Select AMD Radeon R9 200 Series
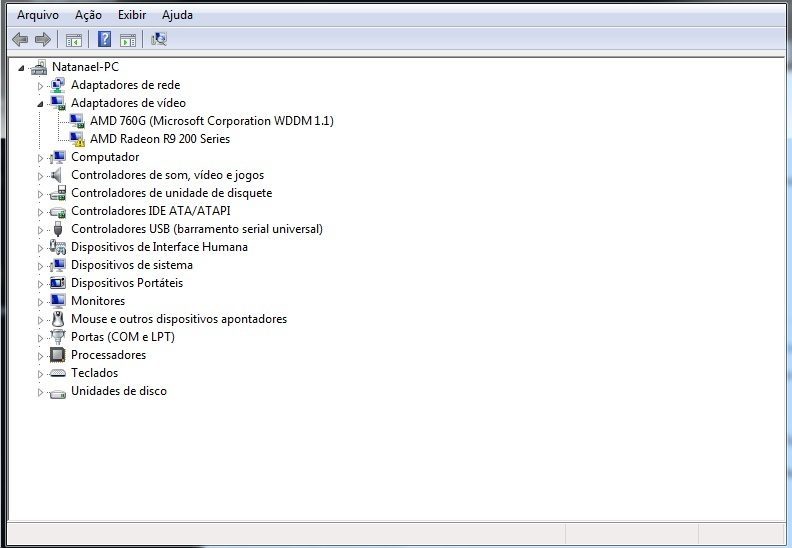Viewport: 792px width, 548px height. (x=160, y=139)
